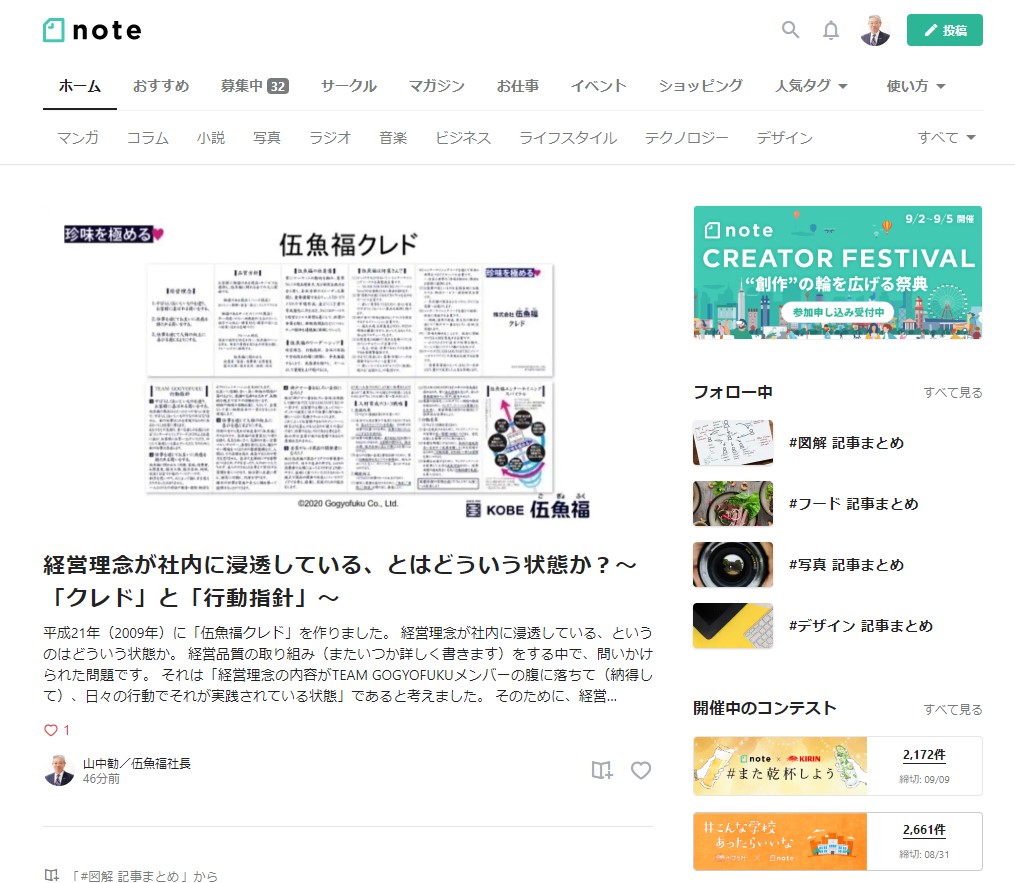Open the #図解 記事まとめ link
Screen dimensions: 1015x883
pos(846,443)
